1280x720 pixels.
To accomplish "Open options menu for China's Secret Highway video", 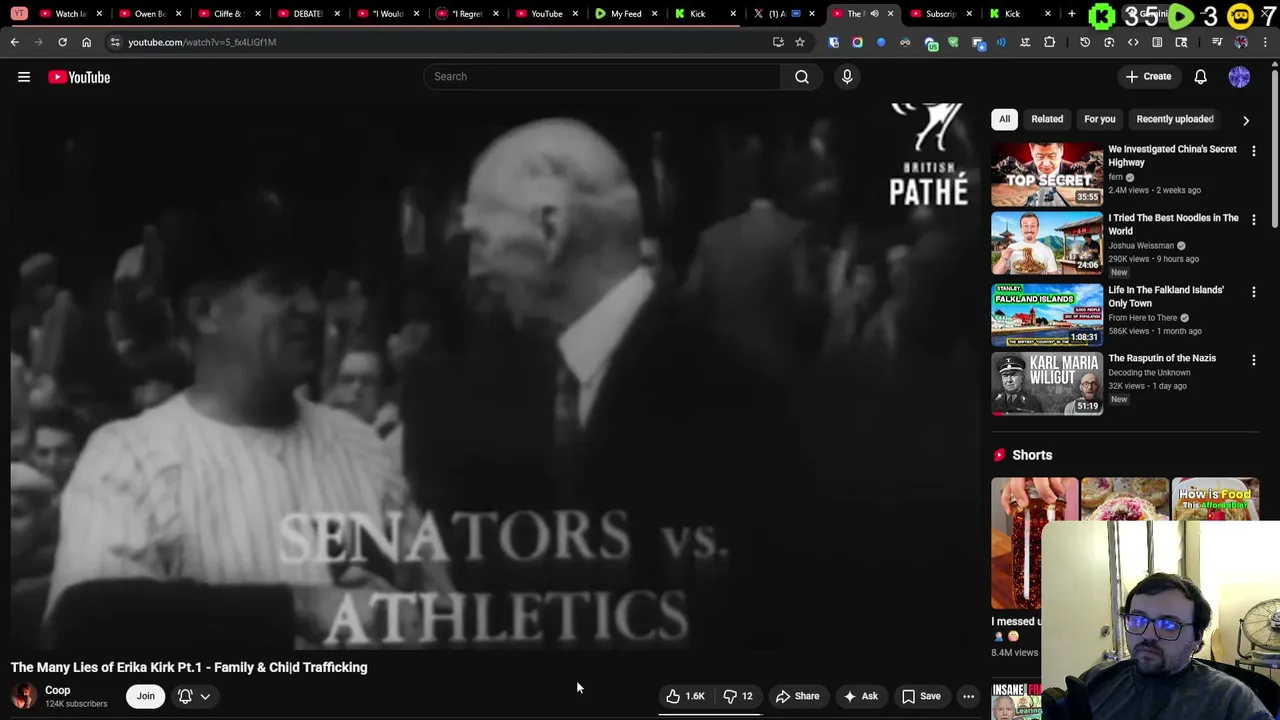I will (1253, 151).
